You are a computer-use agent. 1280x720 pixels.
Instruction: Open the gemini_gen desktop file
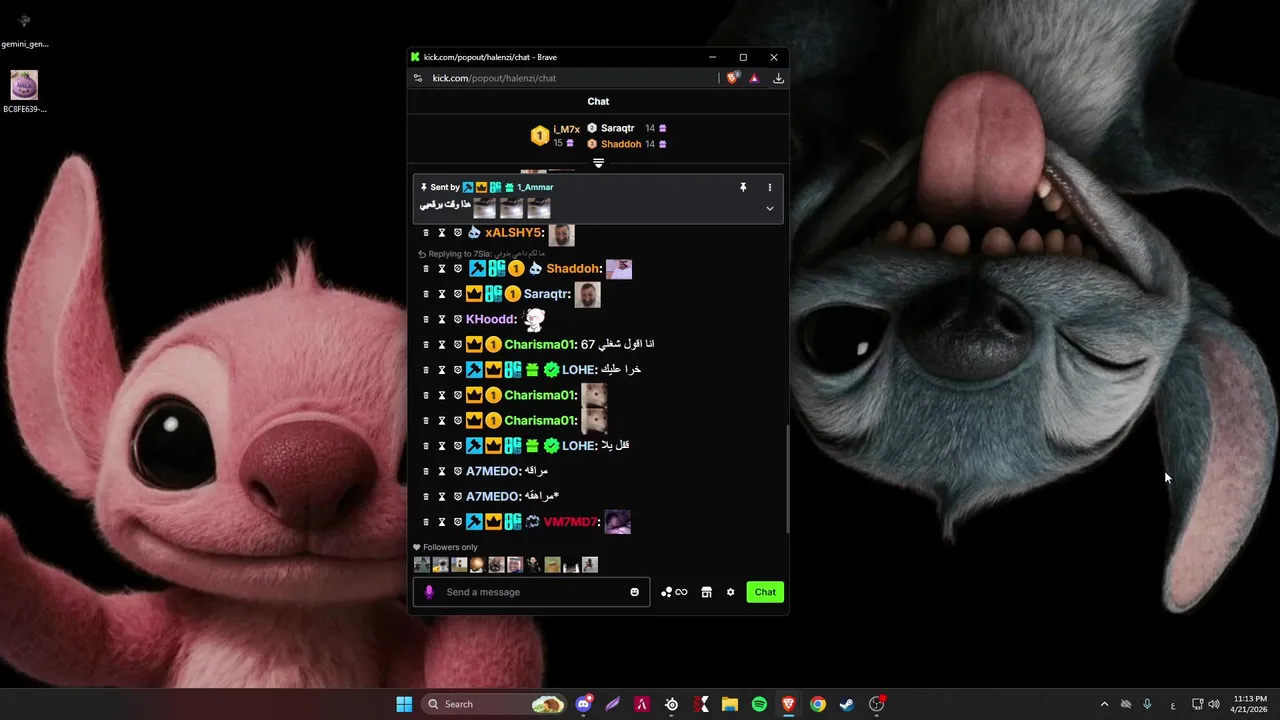[24, 30]
